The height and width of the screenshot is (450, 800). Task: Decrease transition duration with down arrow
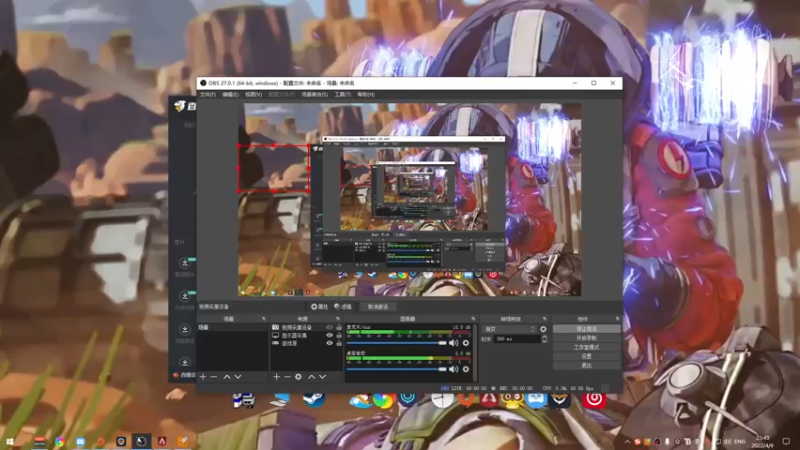[544, 341]
